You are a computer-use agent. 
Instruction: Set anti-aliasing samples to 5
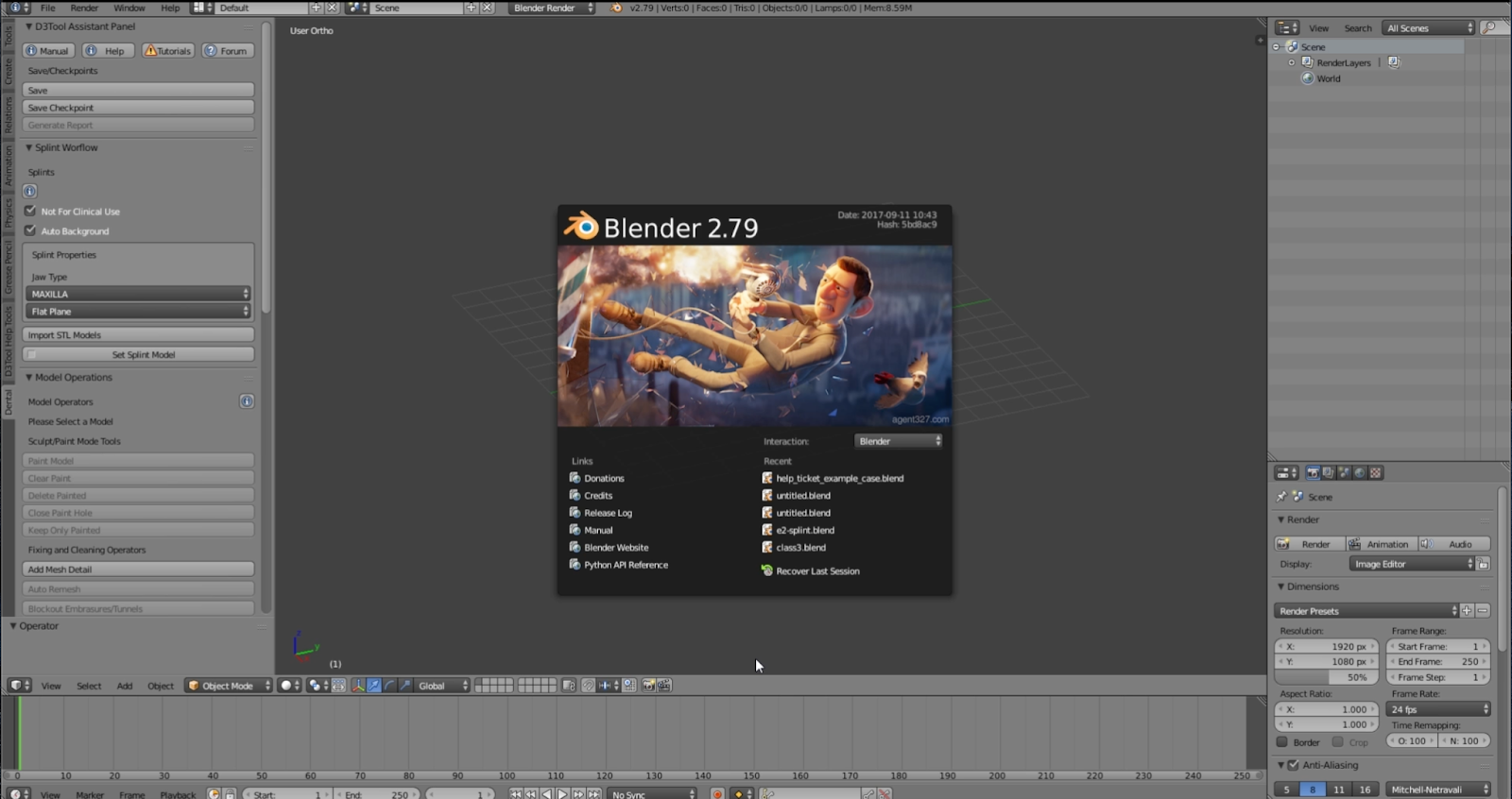(1286, 790)
